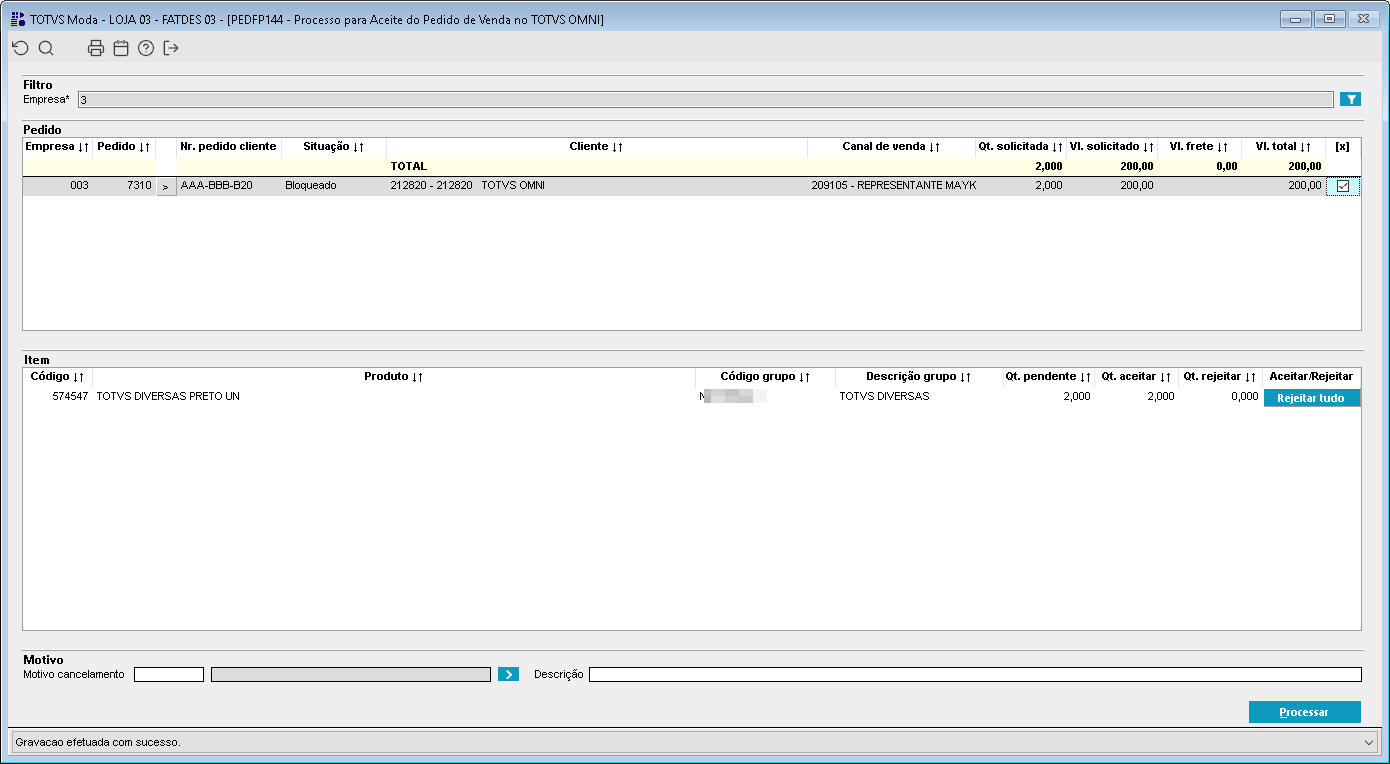The height and width of the screenshot is (764, 1390).
Task: Click the Processar button
Action: (x=1304, y=712)
